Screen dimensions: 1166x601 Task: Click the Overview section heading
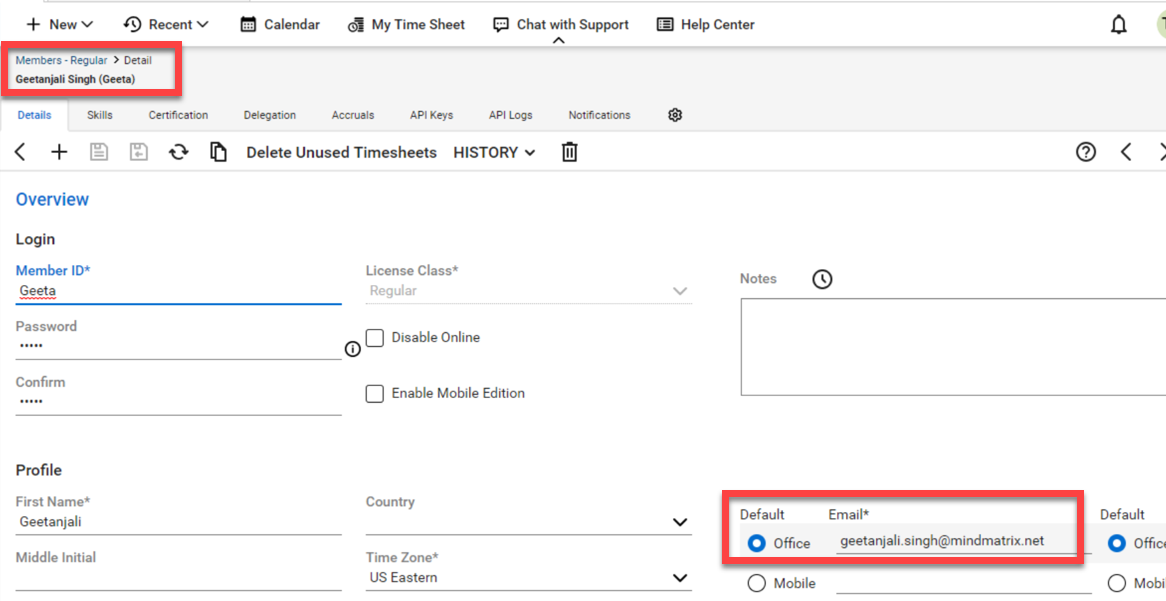52,199
